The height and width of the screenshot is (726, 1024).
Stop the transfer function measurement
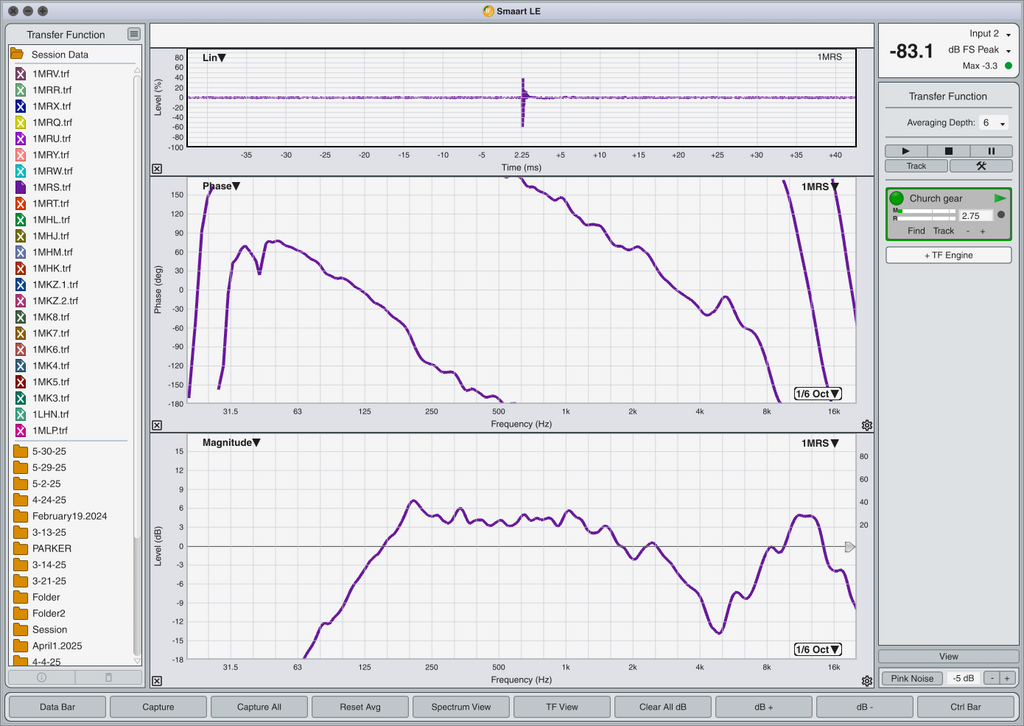948,151
